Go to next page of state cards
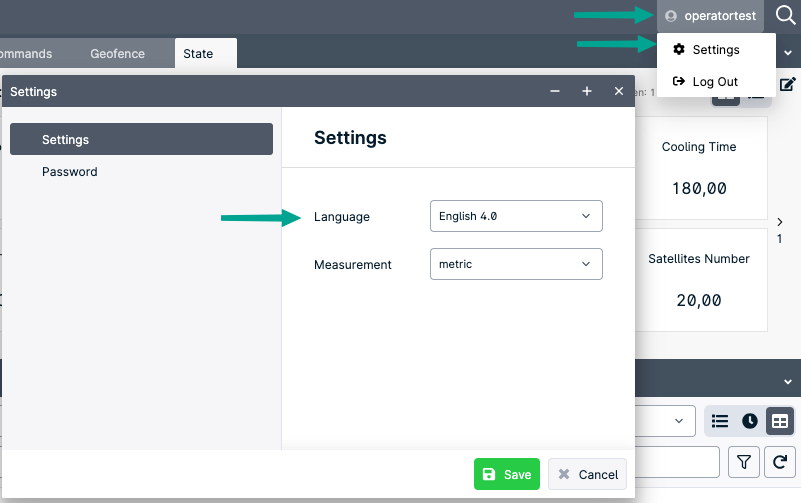This screenshot has width=801, height=503. 780,221
